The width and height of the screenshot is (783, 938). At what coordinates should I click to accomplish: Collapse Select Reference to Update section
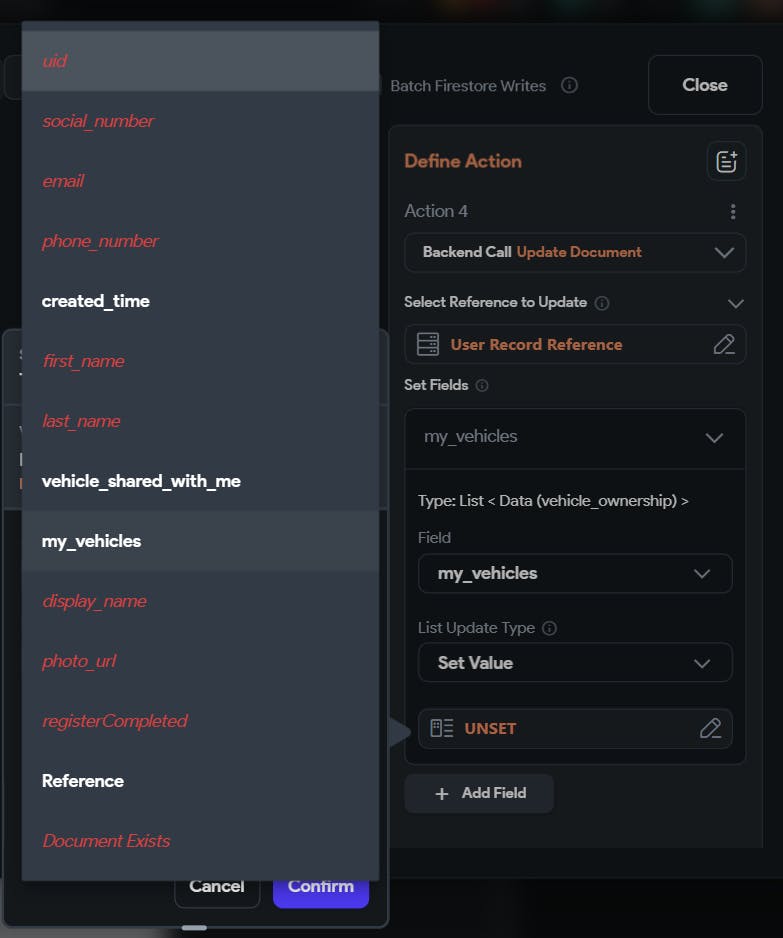(736, 302)
